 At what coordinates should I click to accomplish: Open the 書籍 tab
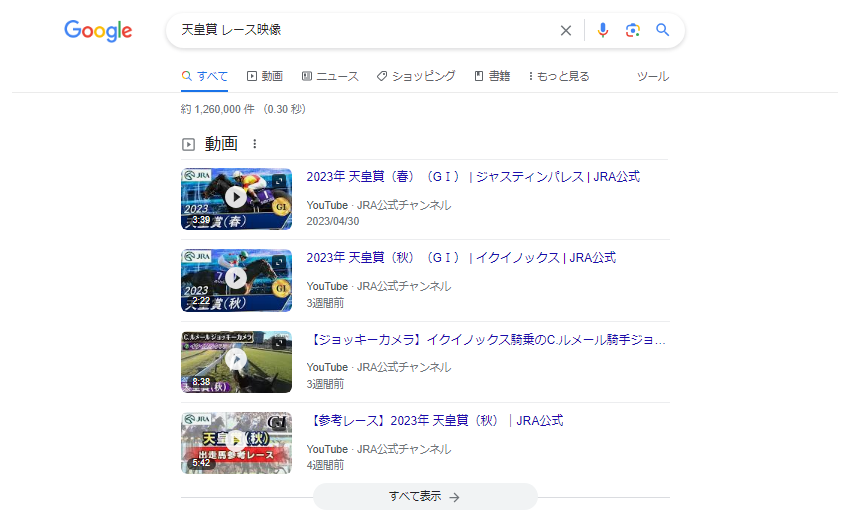coord(492,76)
